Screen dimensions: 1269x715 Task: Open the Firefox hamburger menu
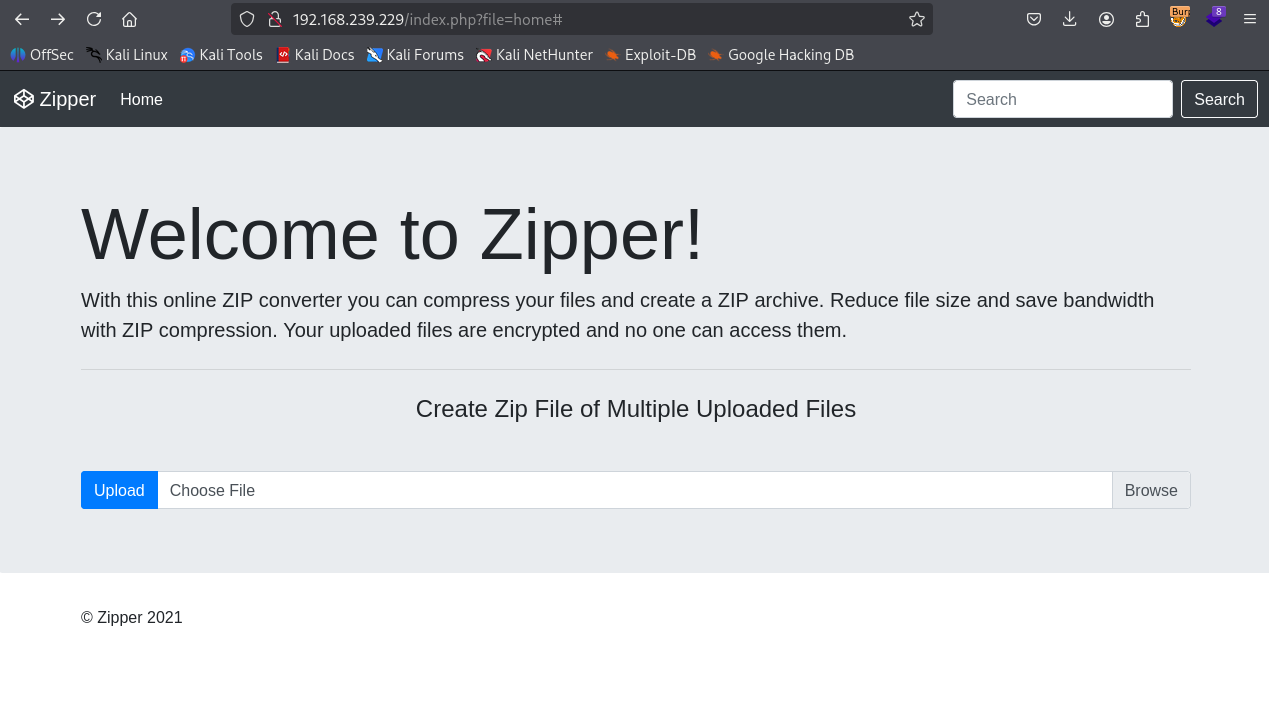[1250, 19]
